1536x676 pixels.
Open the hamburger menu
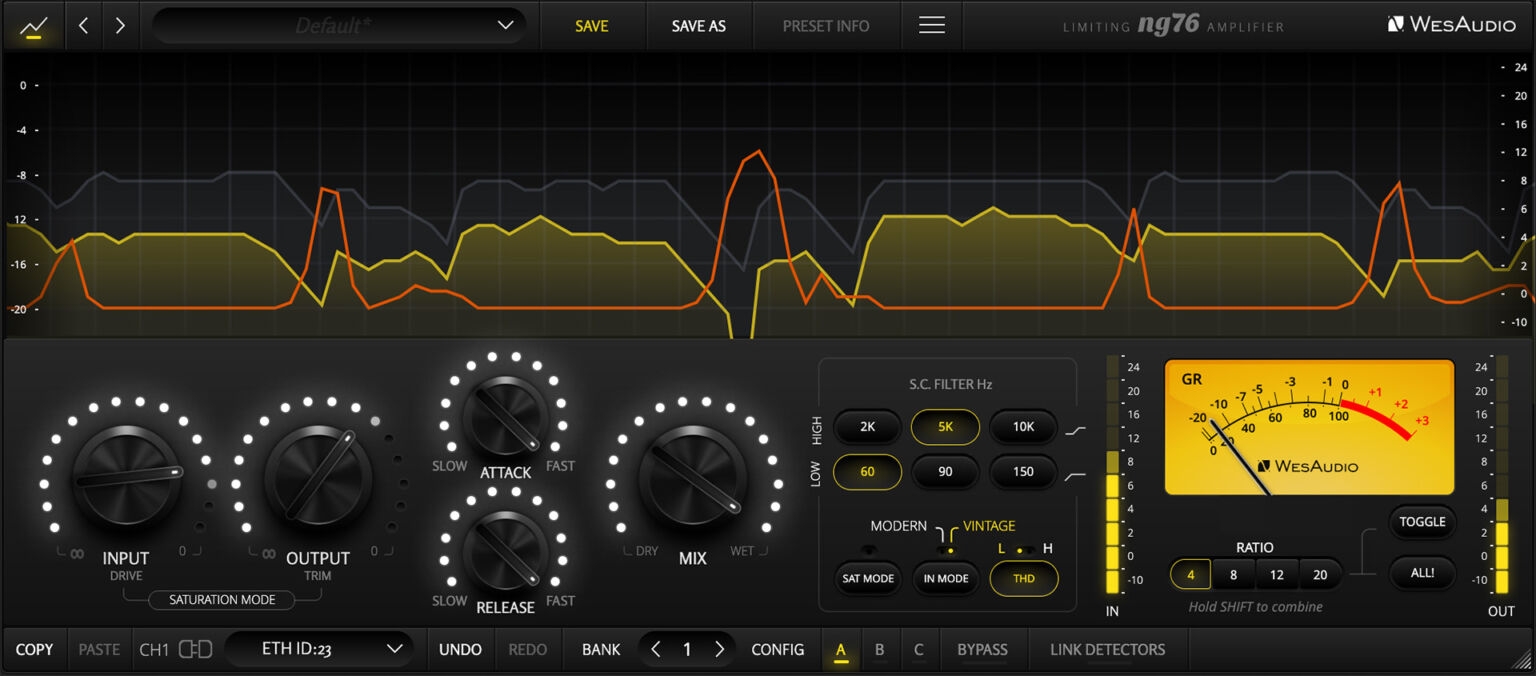pos(932,26)
